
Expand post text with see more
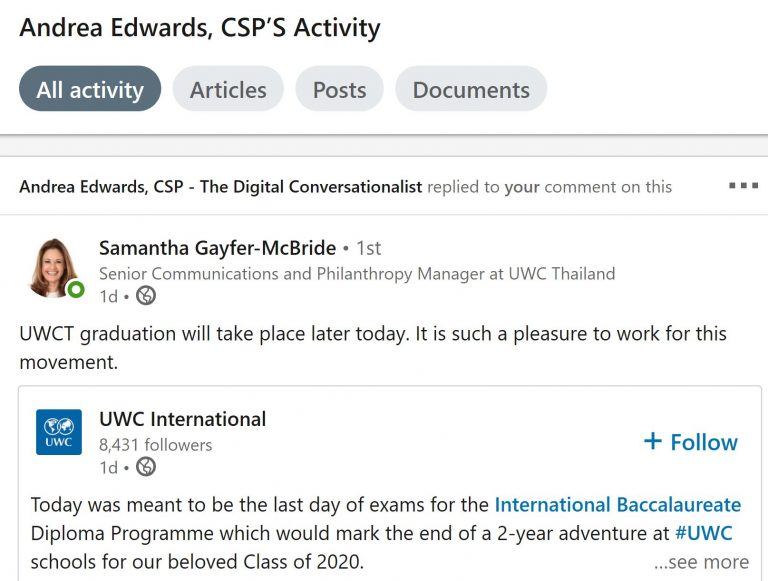coord(701,562)
